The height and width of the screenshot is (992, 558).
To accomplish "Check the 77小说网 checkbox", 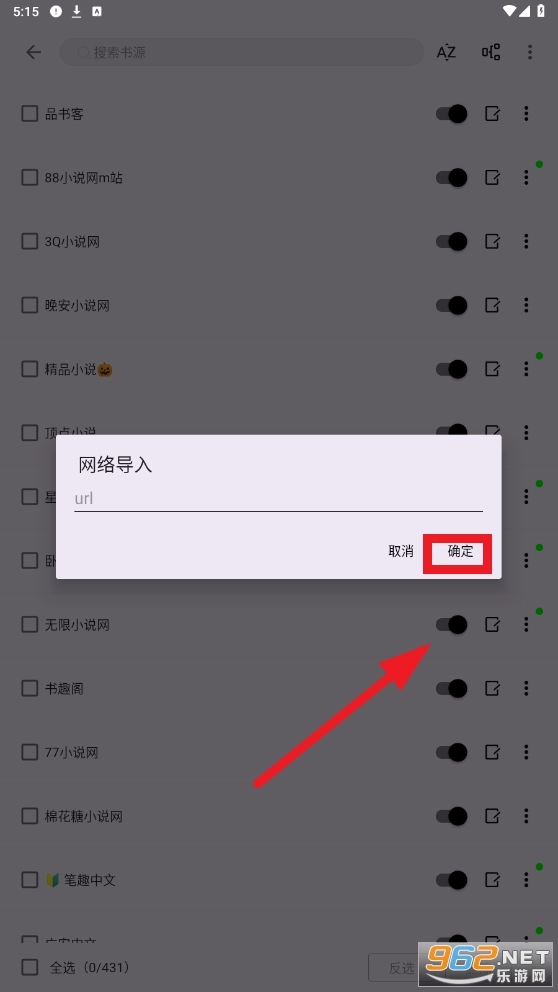I will [30, 752].
